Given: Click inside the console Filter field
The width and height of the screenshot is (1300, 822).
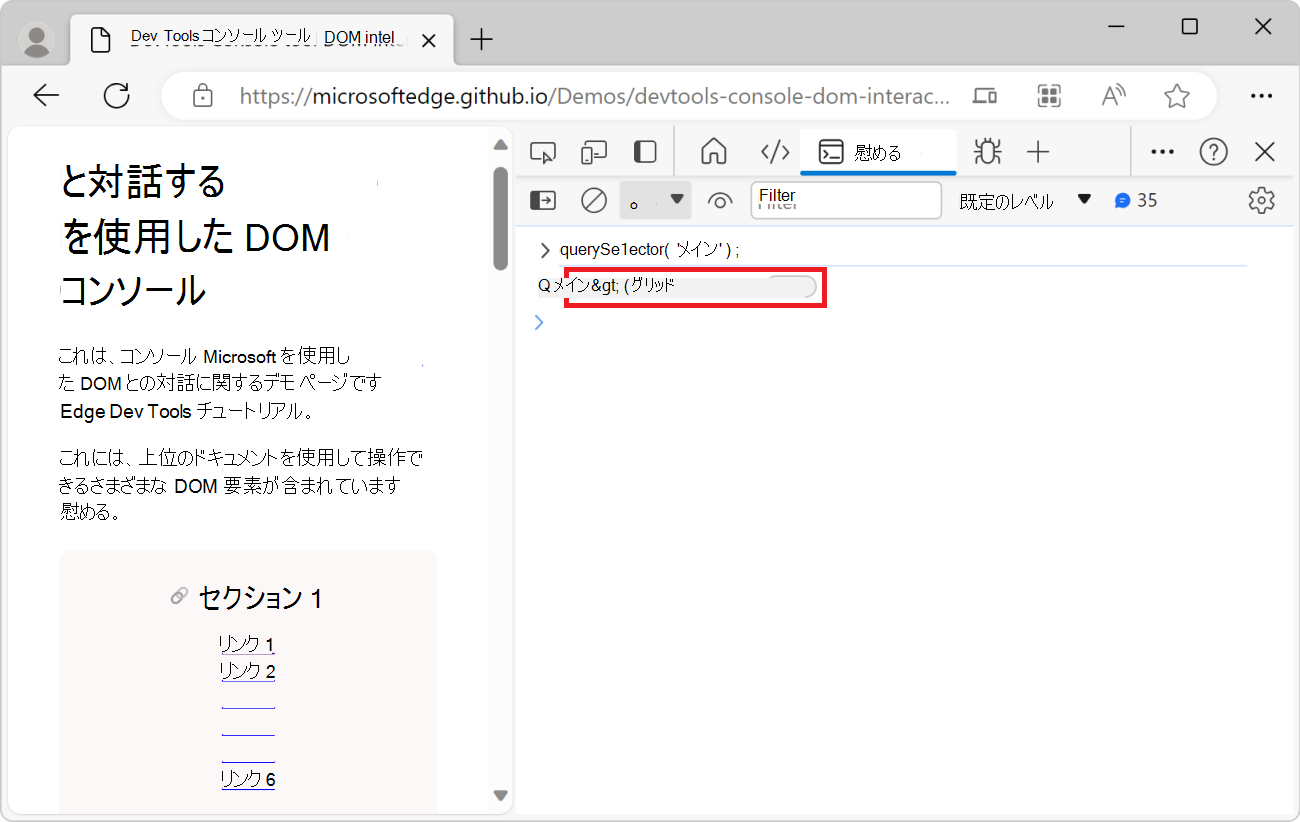Looking at the screenshot, I should [845, 200].
